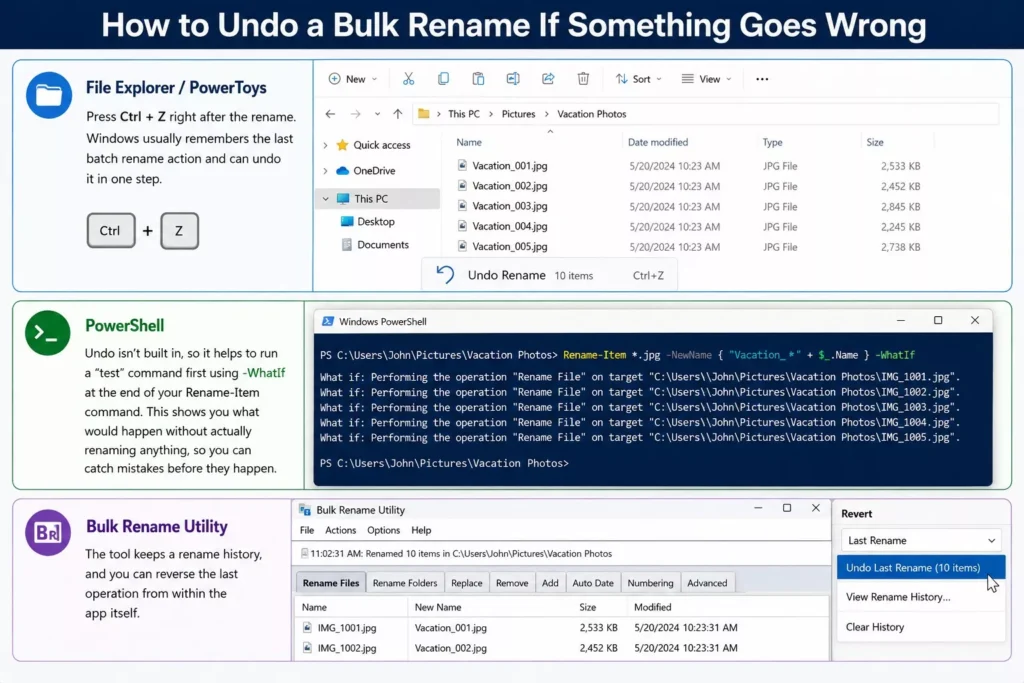Go back with the left arrow
This screenshot has width=1024, height=683.
pyautogui.click(x=330, y=114)
